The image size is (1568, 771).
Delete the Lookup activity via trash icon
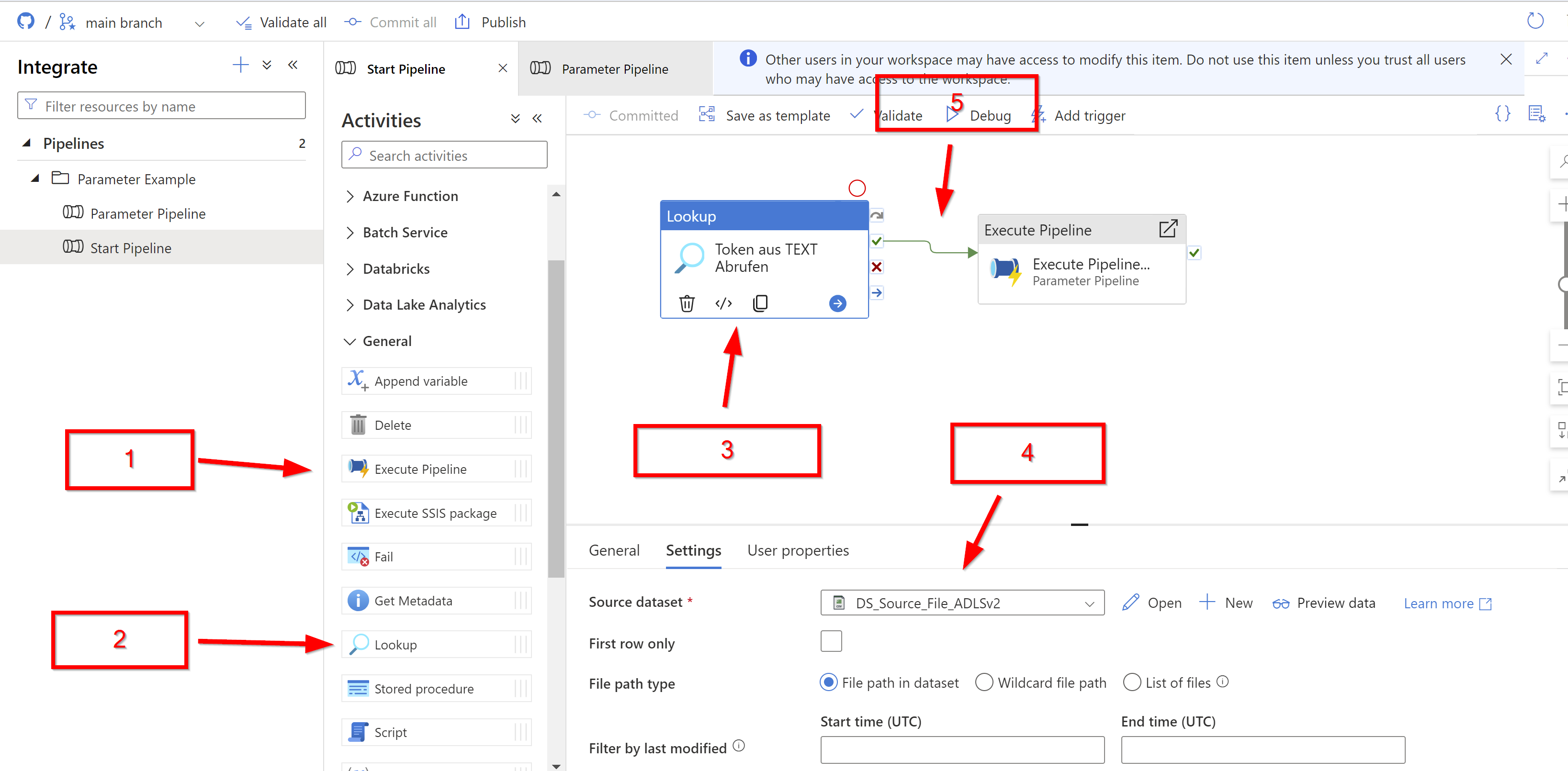tap(687, 303)
